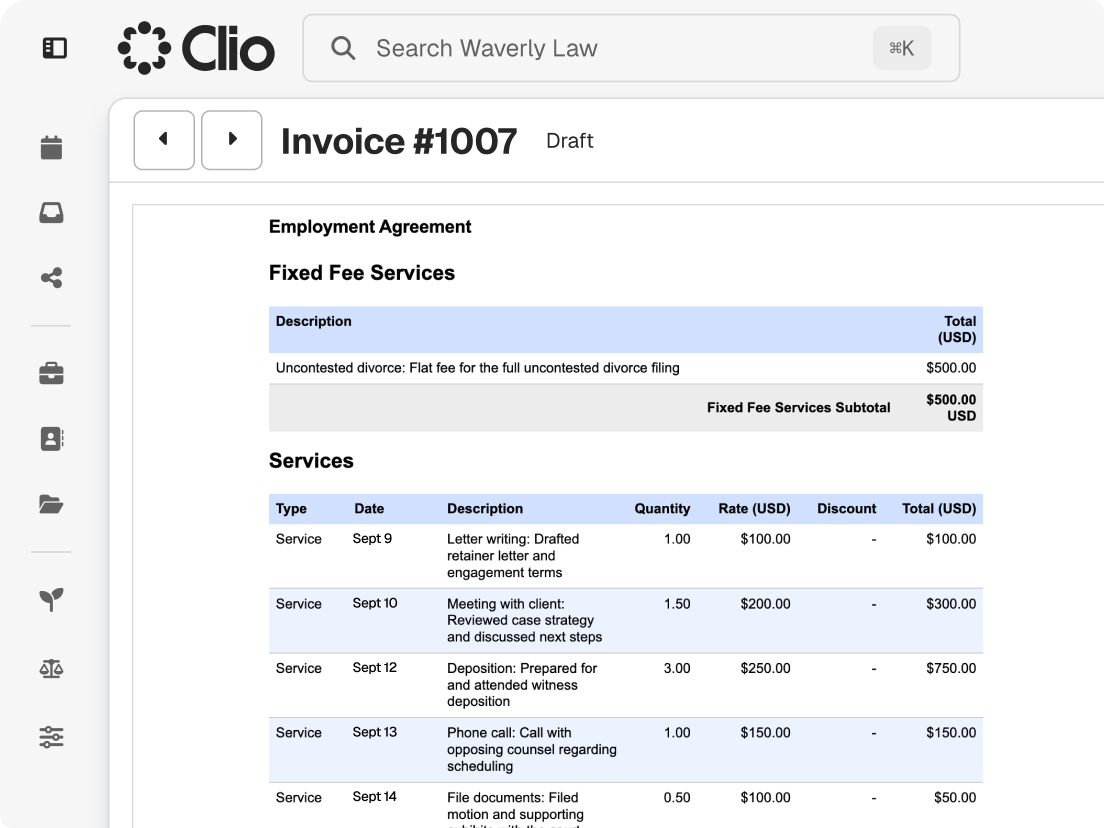Viewport: 1104px width, 828px height.
Task: Click the Type column header
Action: click(291, 508)
